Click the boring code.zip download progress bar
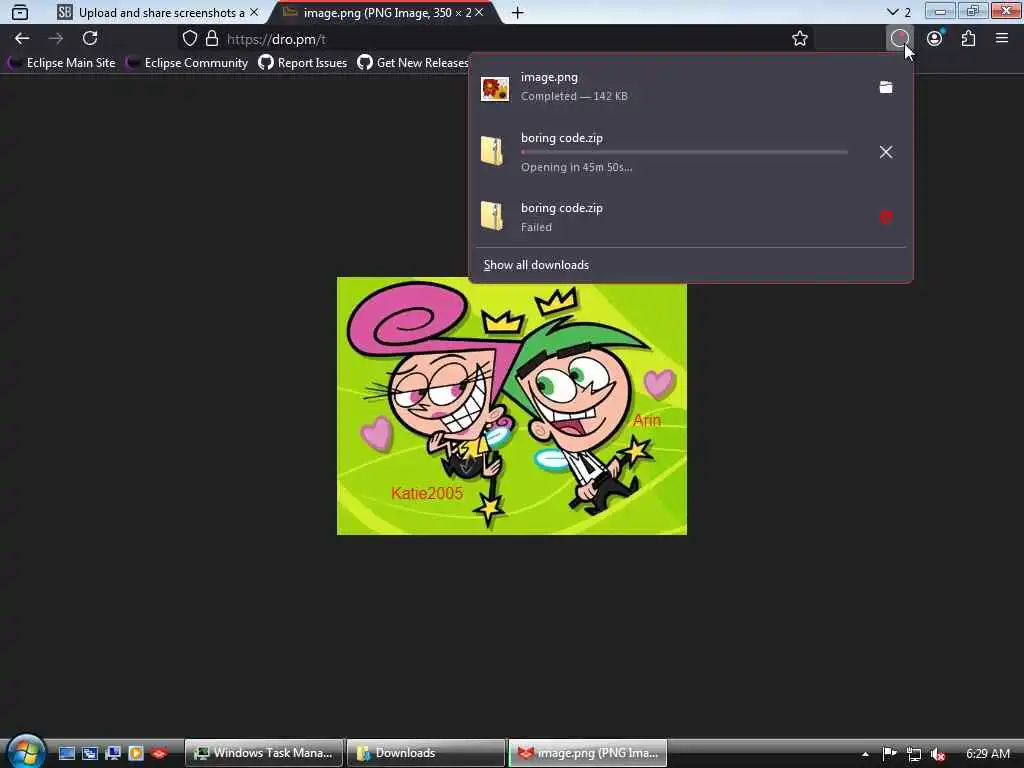The width and height of the screenshot is (1024, 768). click(x=684, y=152)
